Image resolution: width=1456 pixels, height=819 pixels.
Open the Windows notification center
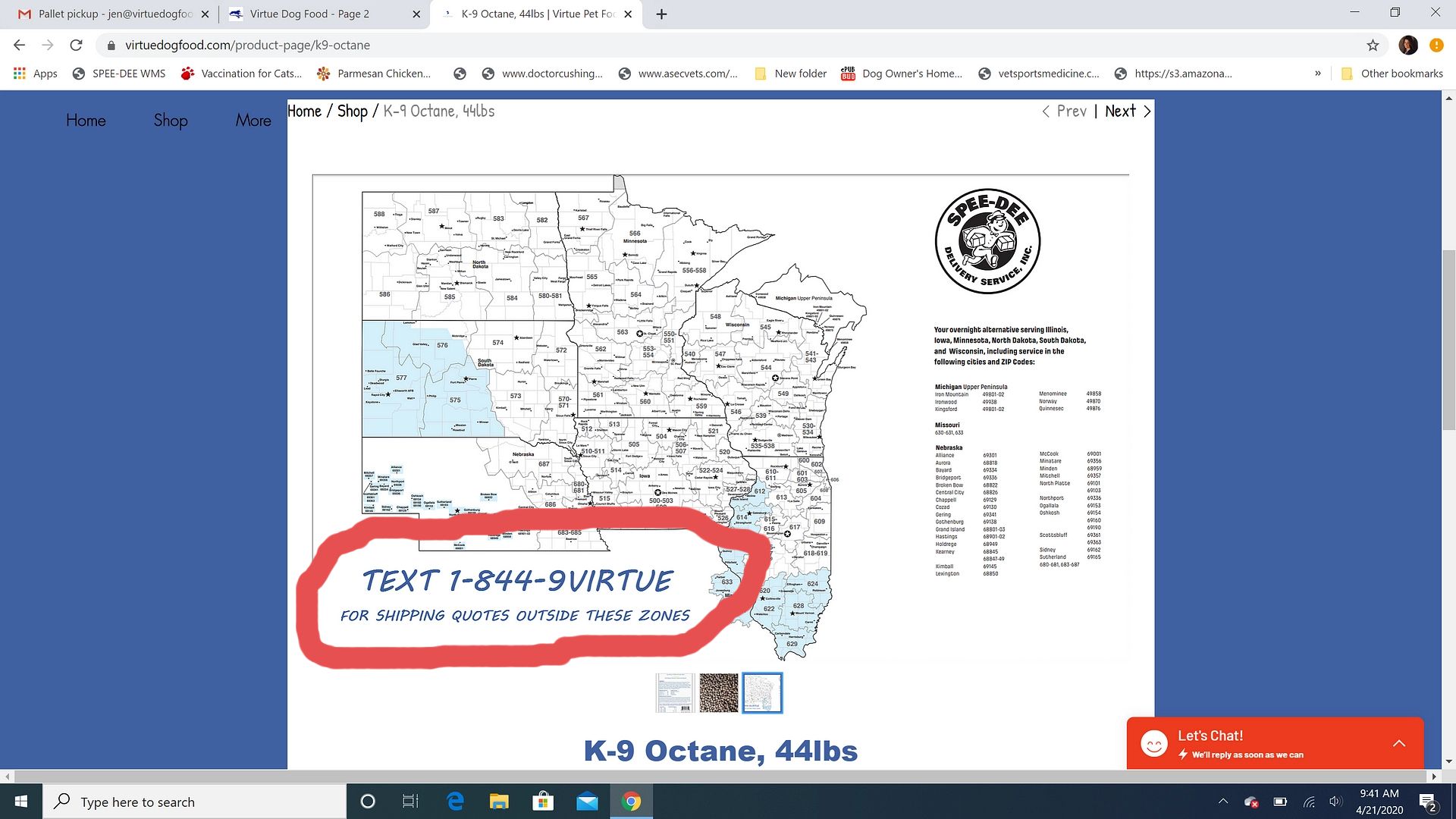[x=1428, y=802]
